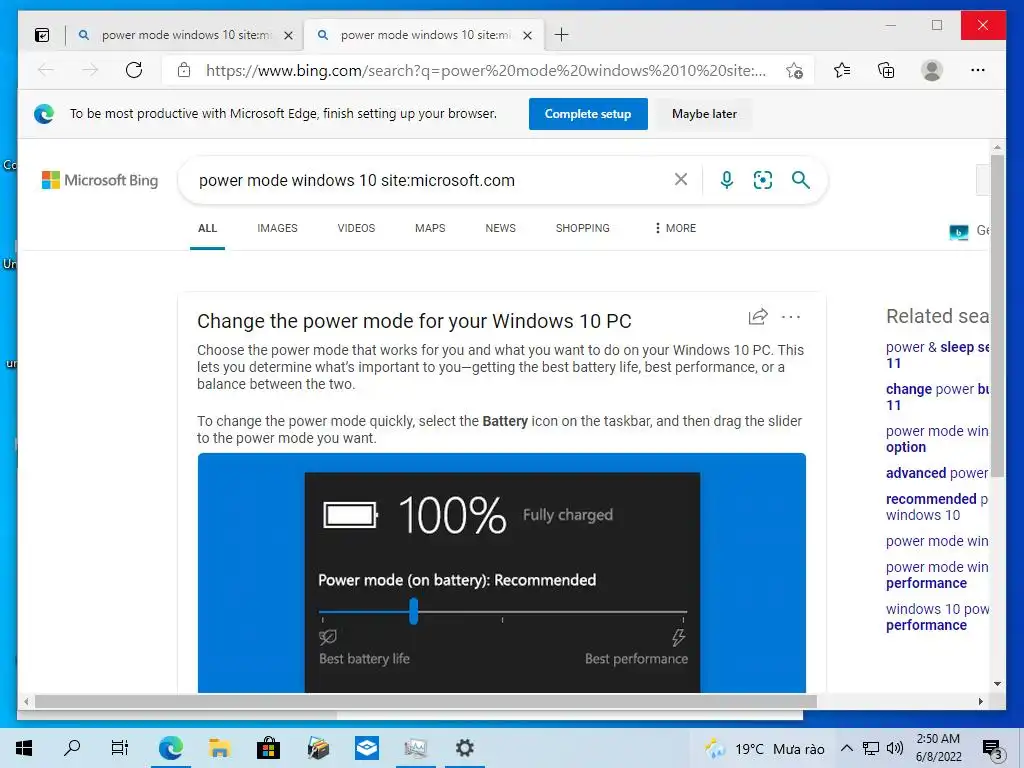Dismiss with Maybe later button
The image size is (1024, 768).
click(704, 114)
